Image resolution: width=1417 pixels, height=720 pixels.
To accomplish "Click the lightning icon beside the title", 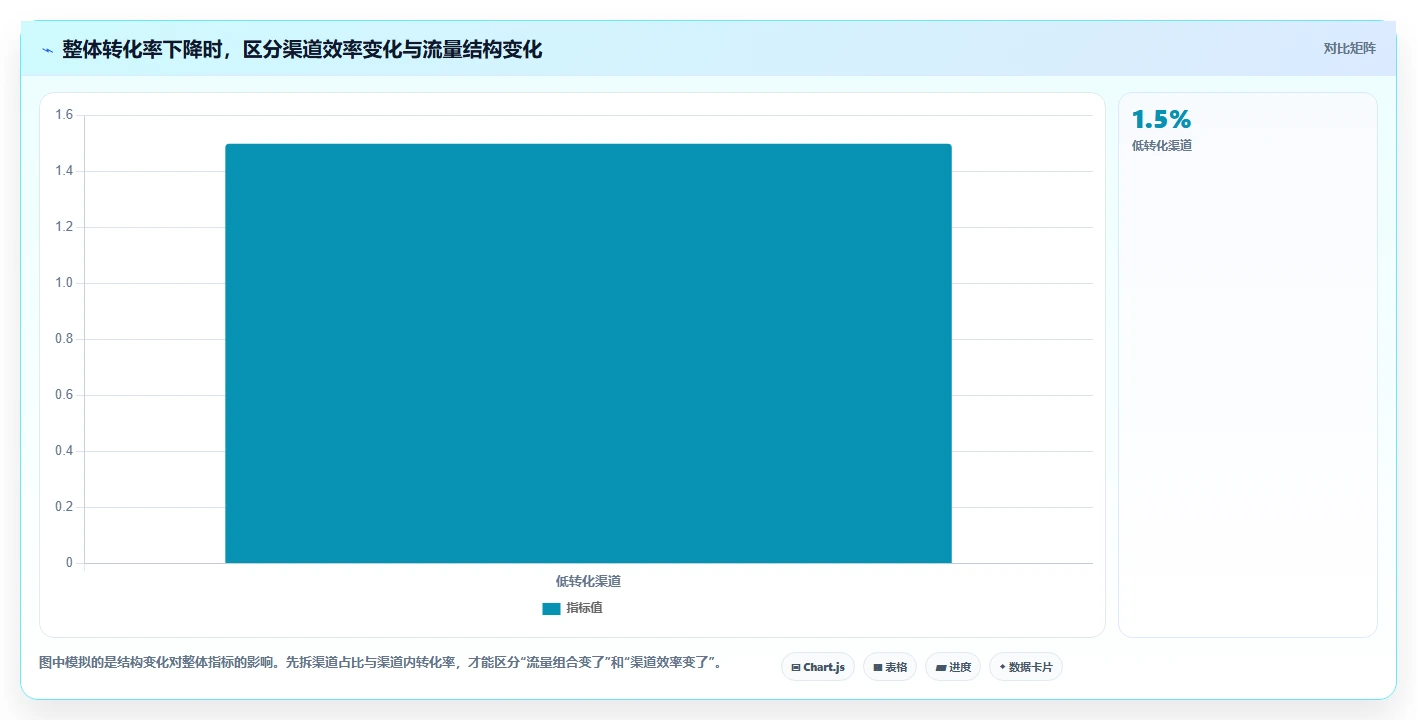I will [x=47, y=50].
